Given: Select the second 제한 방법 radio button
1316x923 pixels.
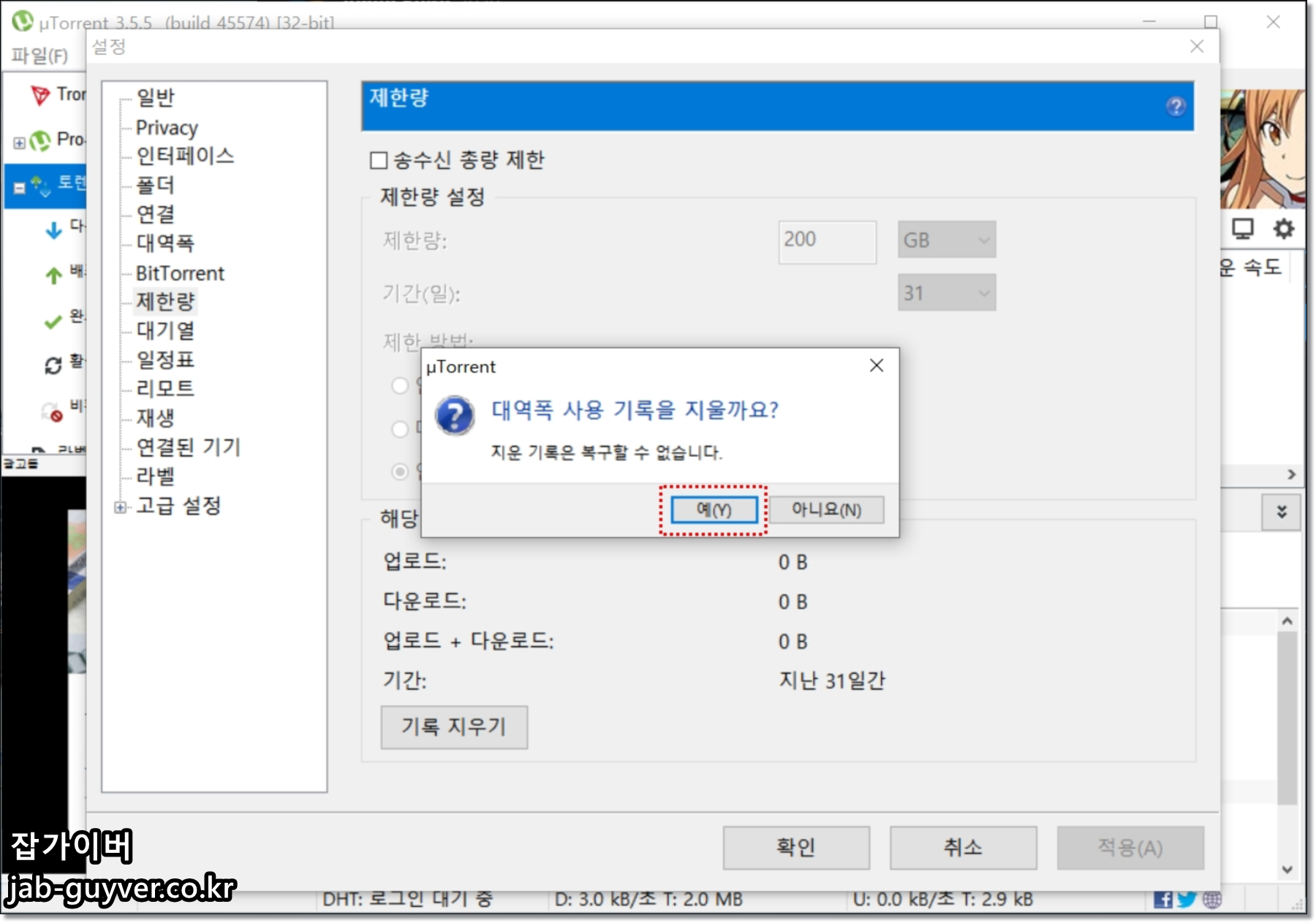Looking at the screenshot, I should pyautogui.click(x=400, y=428).
